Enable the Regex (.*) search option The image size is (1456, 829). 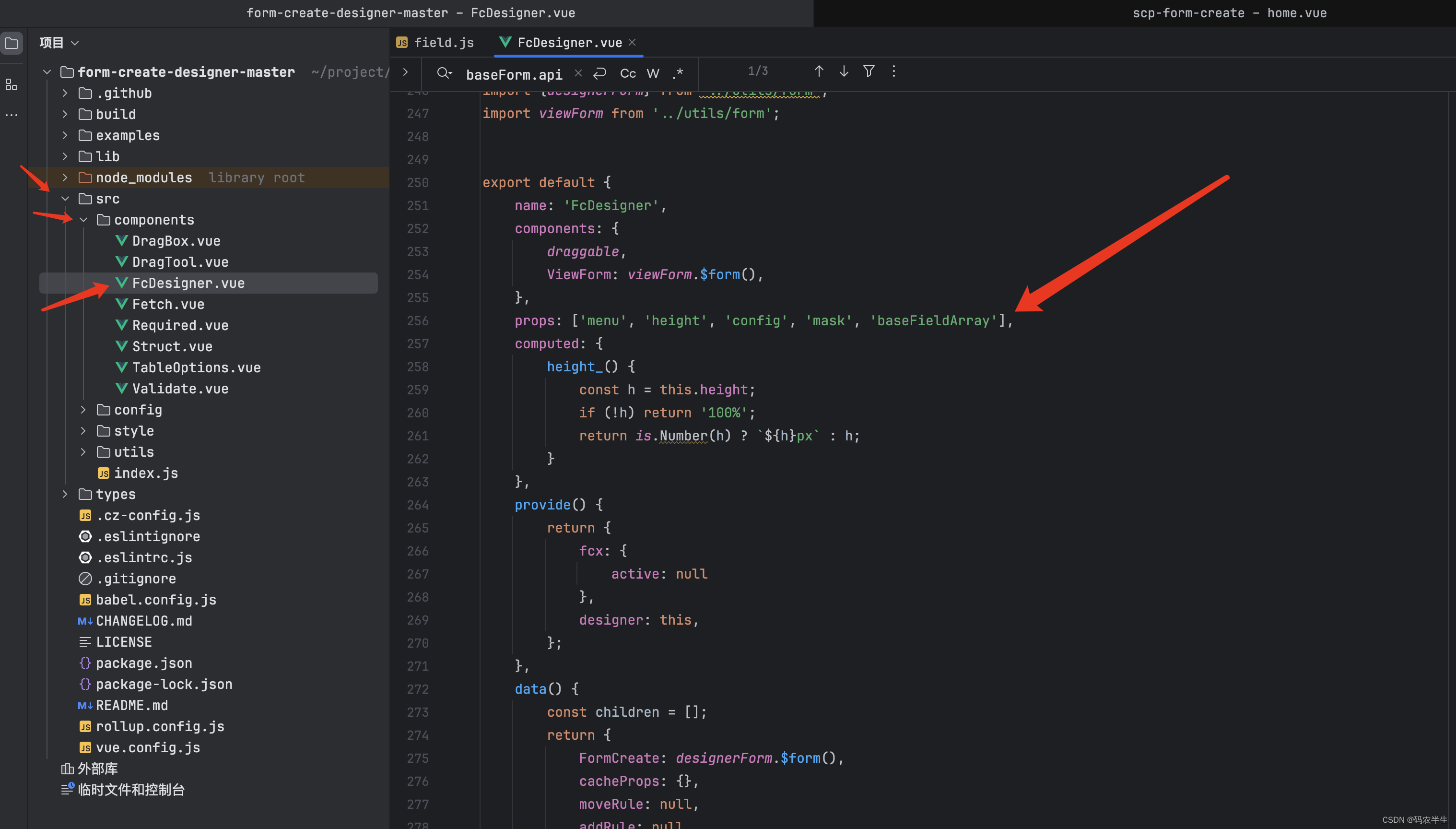(x=677, y=73)
